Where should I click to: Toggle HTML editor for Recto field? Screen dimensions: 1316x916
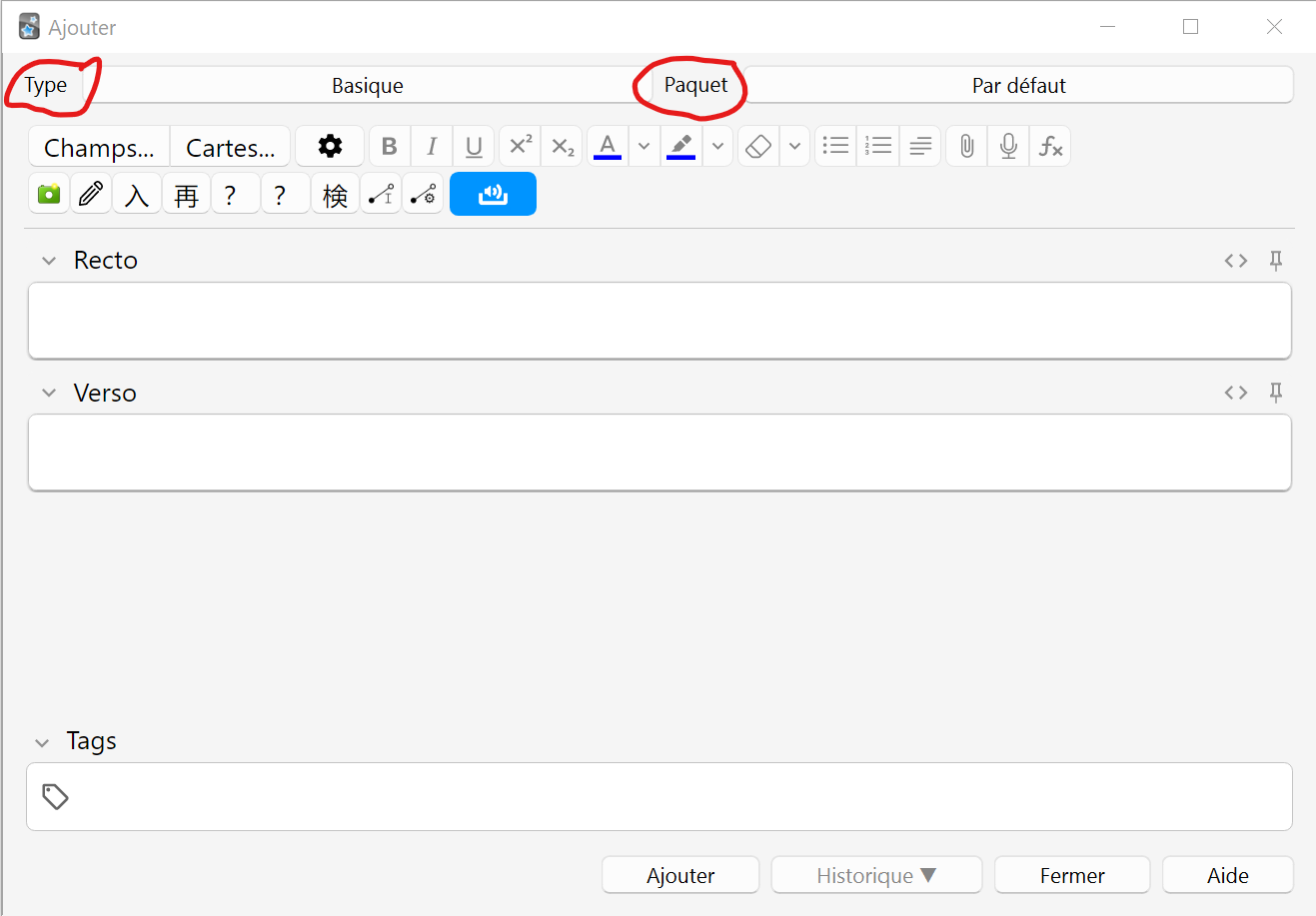1236,260
